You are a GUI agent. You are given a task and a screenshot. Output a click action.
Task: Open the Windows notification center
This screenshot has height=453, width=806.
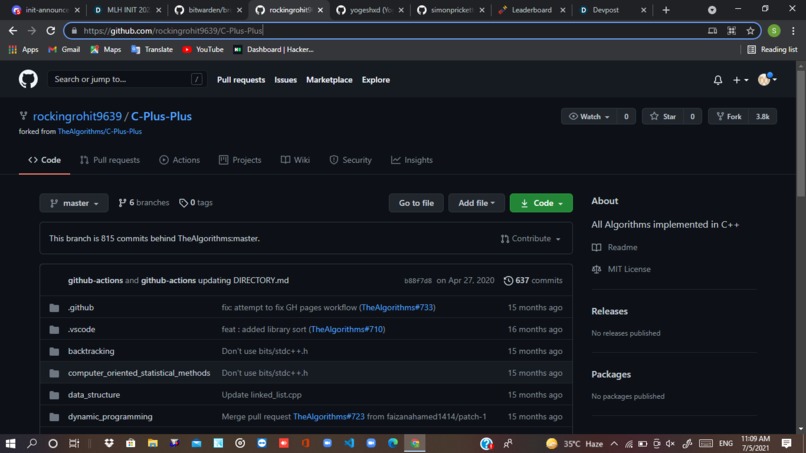(786, 443)
